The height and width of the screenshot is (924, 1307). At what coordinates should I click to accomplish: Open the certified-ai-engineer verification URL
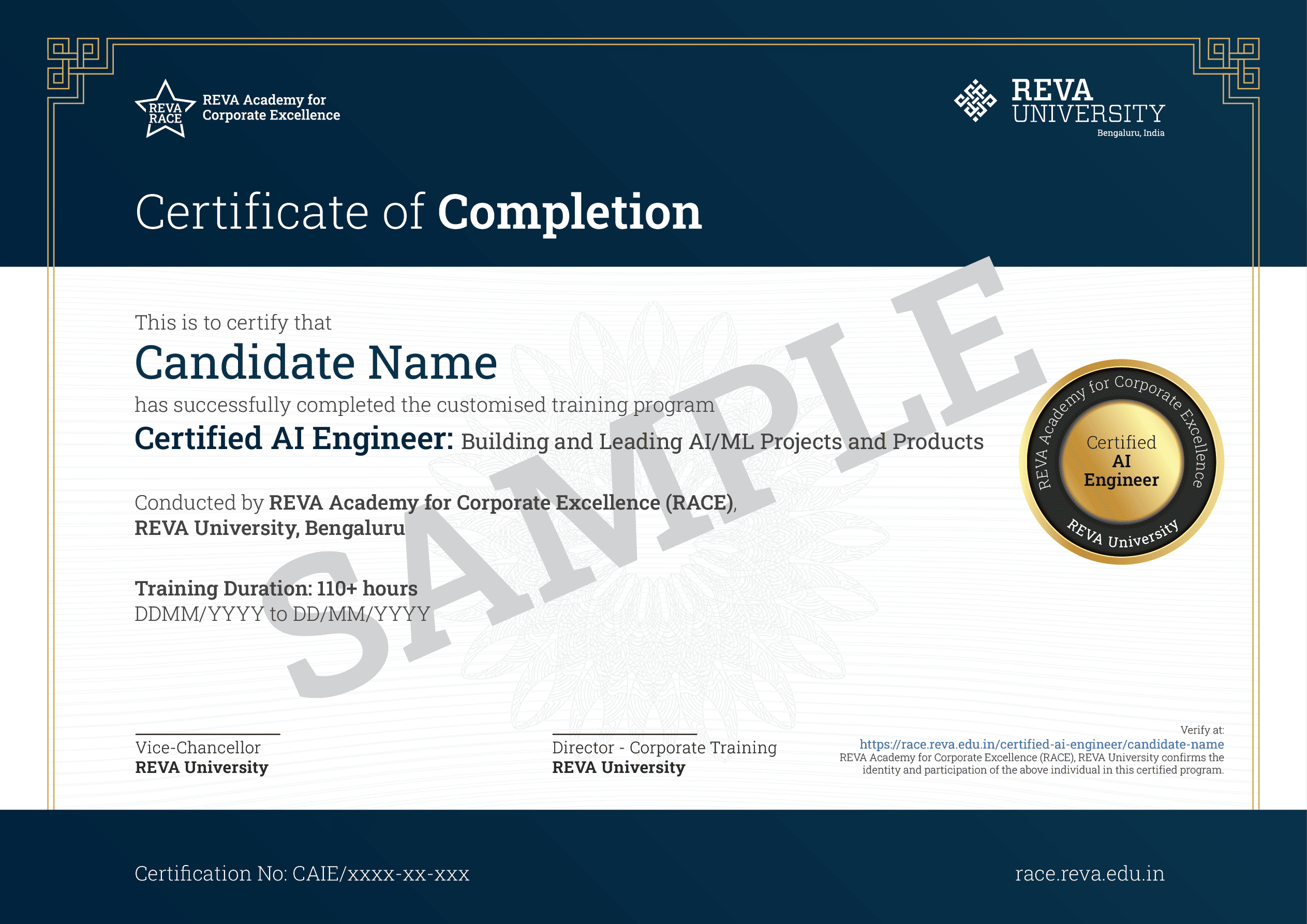(x=1041, y=744)
